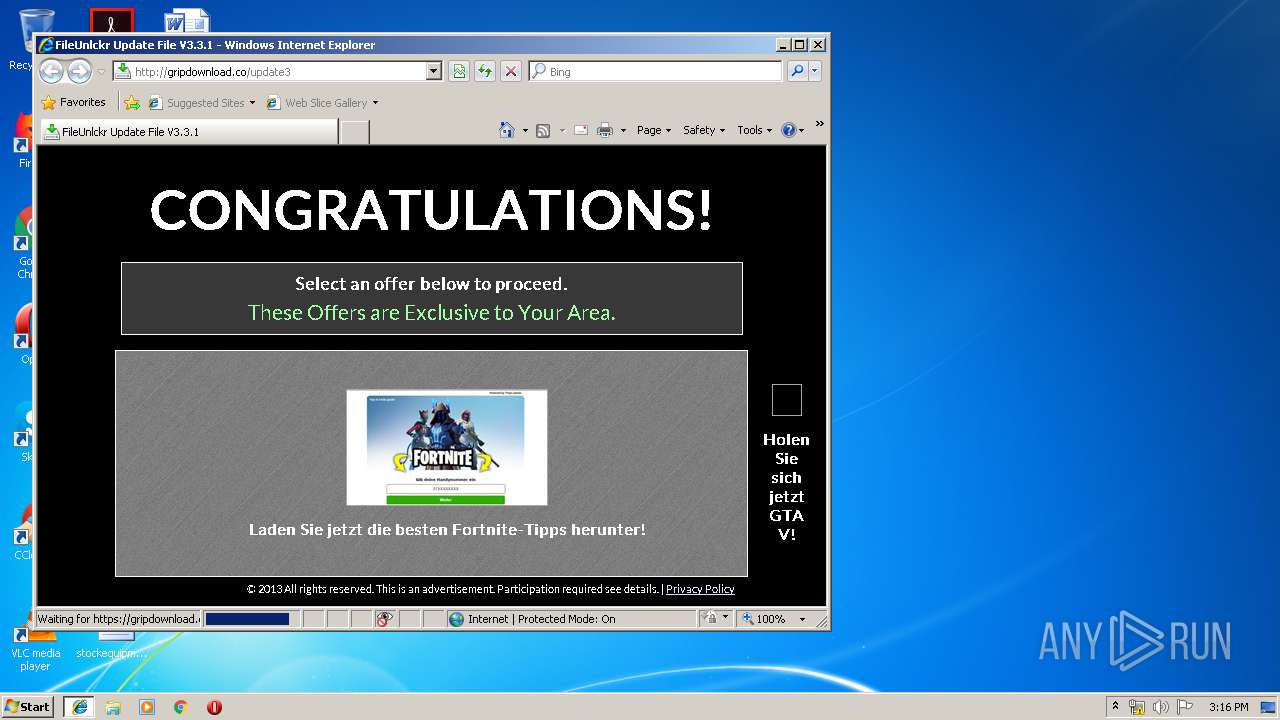This screenshot has width=1280, height=720.
Task: Select the FileUnlckr Update File V3.3.1 tab
Action: [188, 131]
